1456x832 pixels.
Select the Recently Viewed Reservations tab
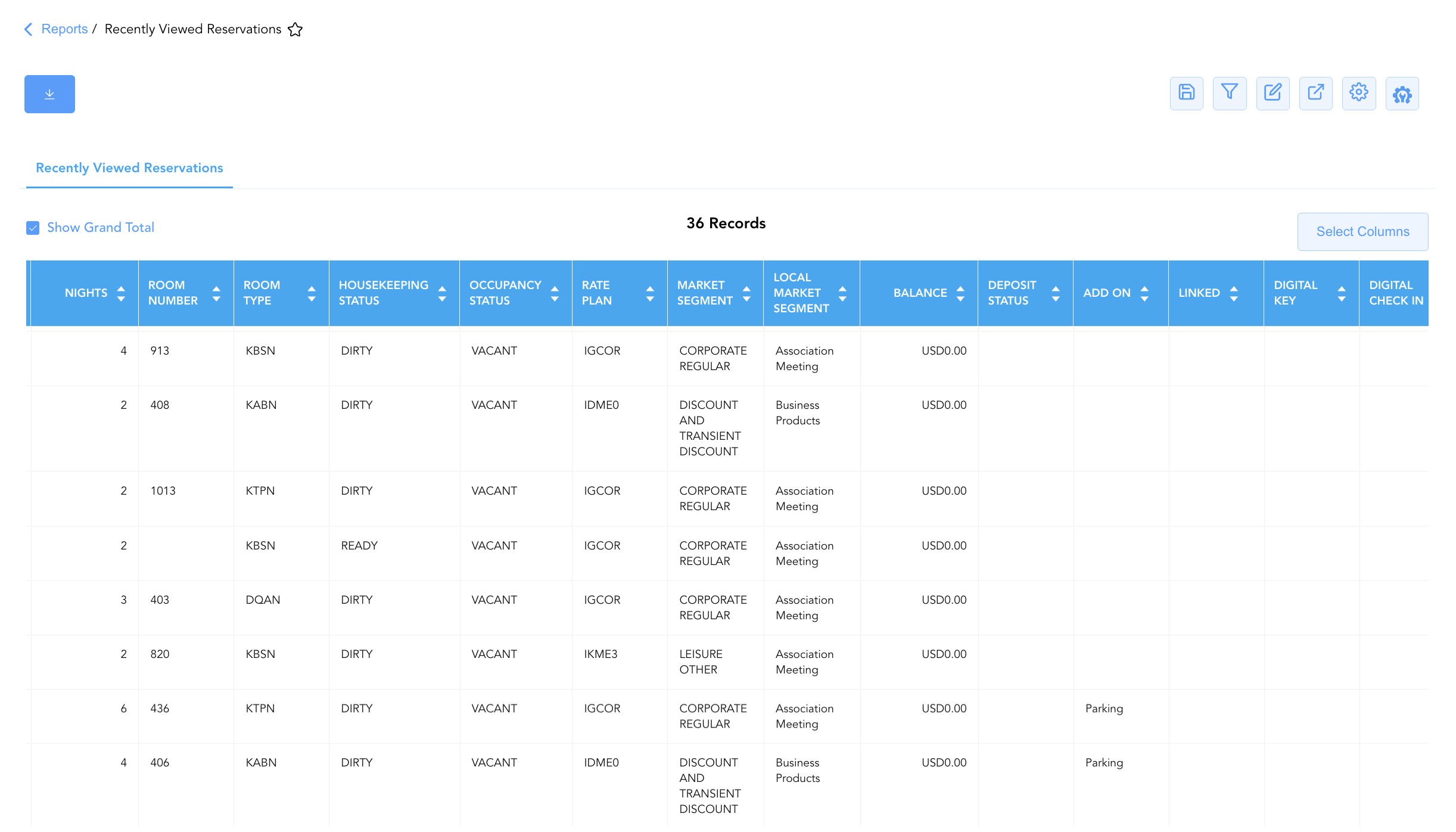(x=129, y=168)
